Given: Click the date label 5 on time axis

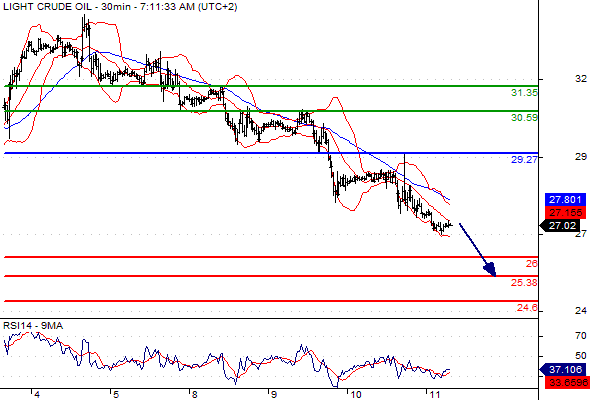Looking at the screenshot, I should (116, 395).
